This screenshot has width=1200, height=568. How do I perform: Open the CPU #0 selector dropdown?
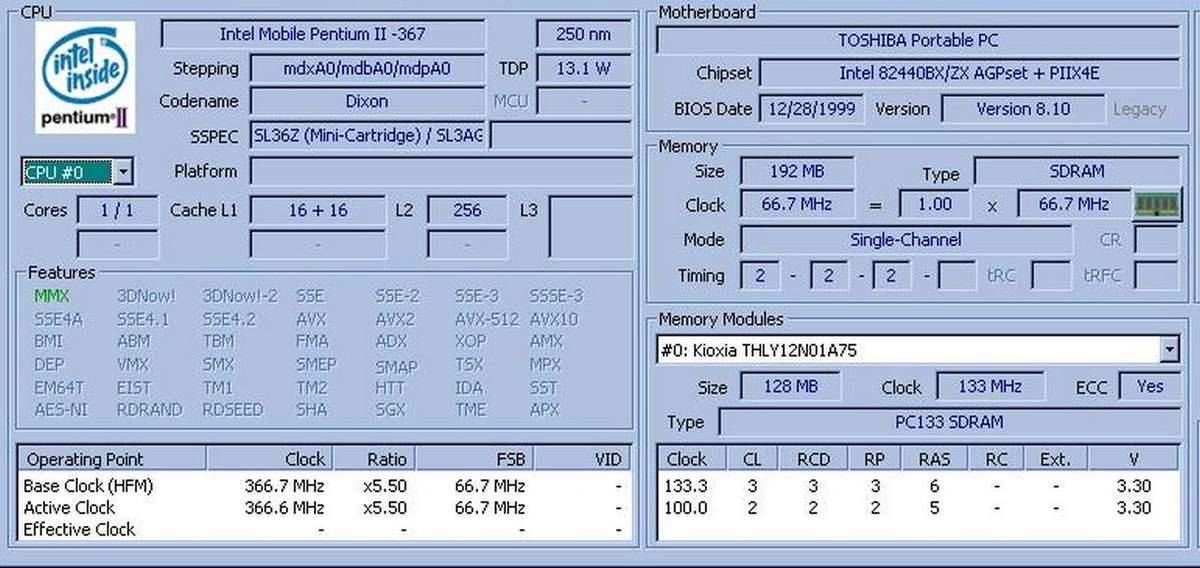coord(122,172)
